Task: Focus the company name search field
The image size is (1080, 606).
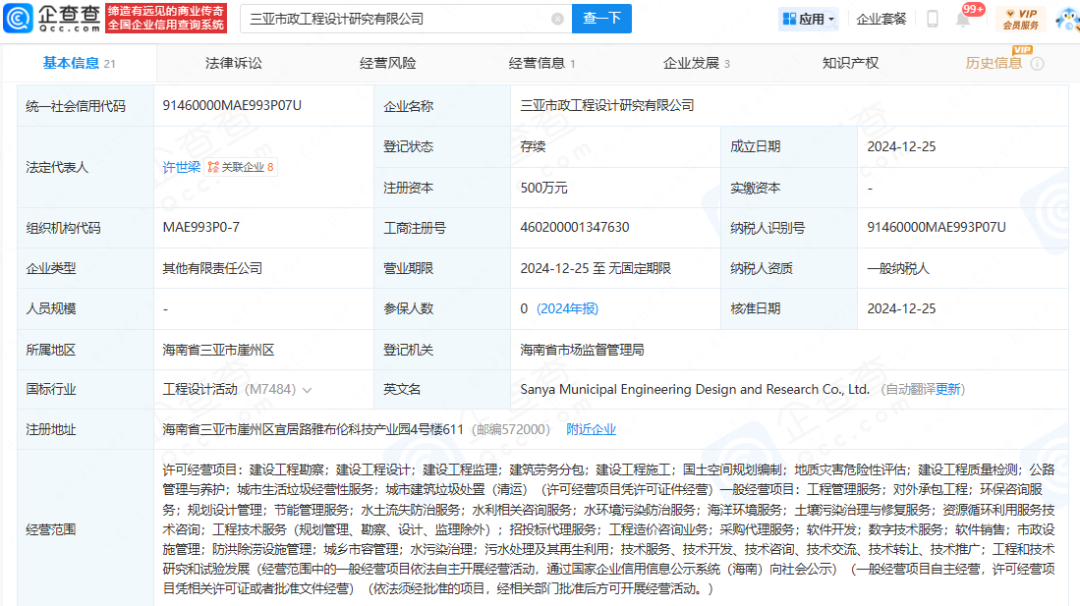Action: click(x=399, y=19)
